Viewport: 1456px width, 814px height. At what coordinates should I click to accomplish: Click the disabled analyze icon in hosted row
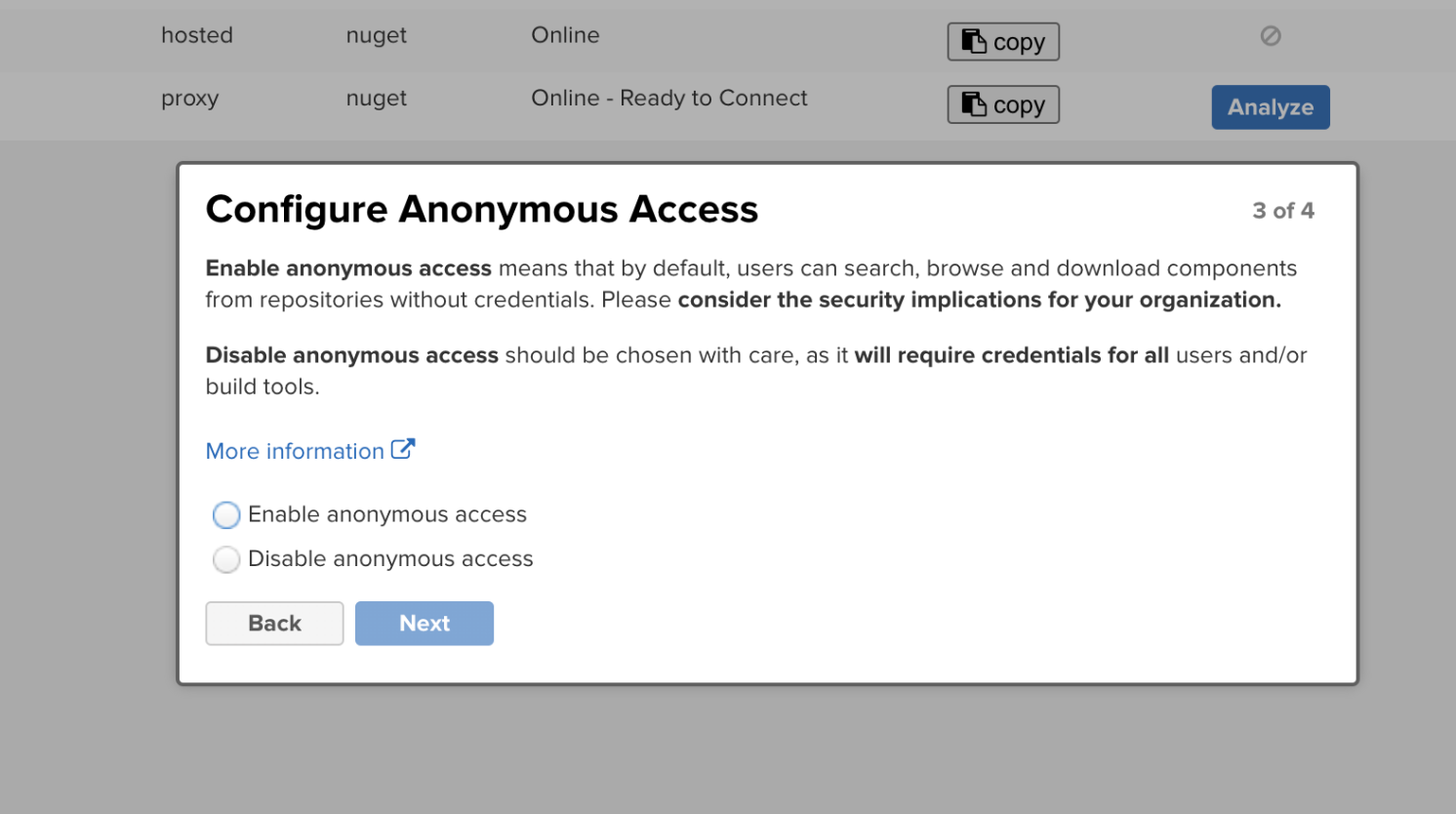(x=1271, y=36)
